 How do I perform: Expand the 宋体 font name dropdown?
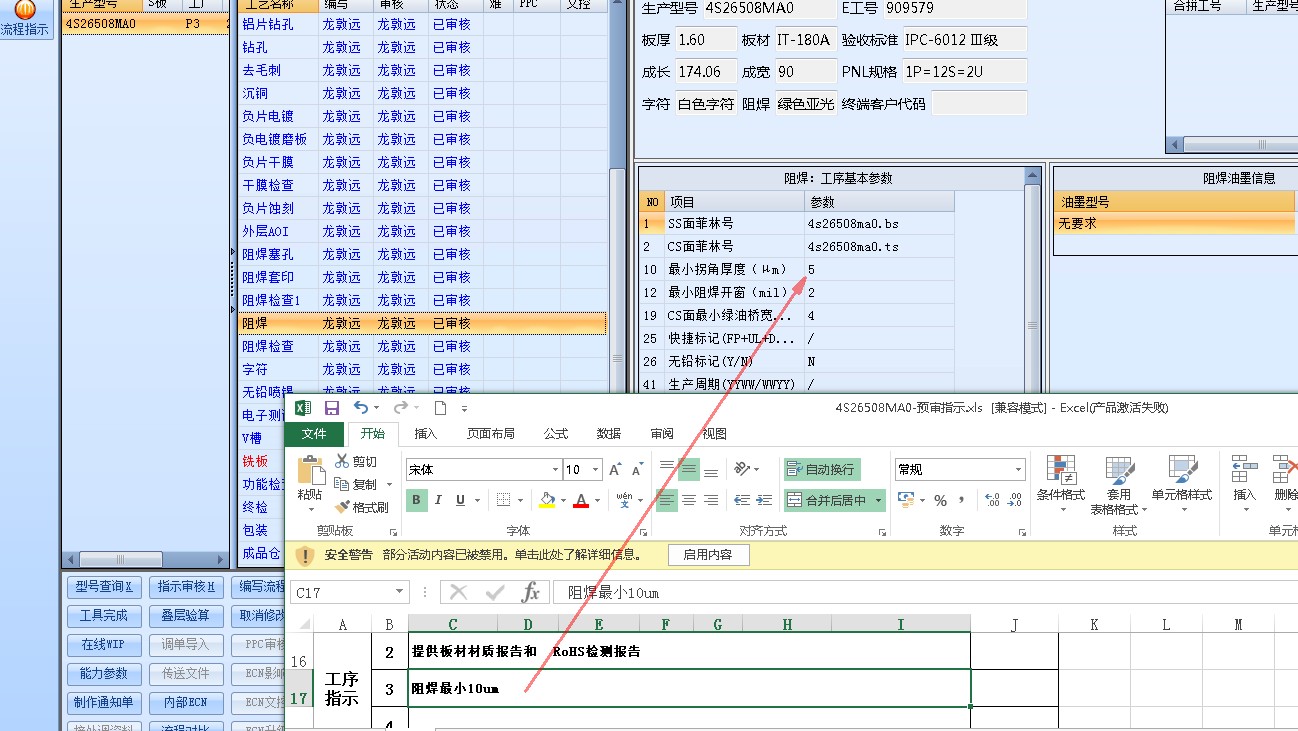point(555,469)
